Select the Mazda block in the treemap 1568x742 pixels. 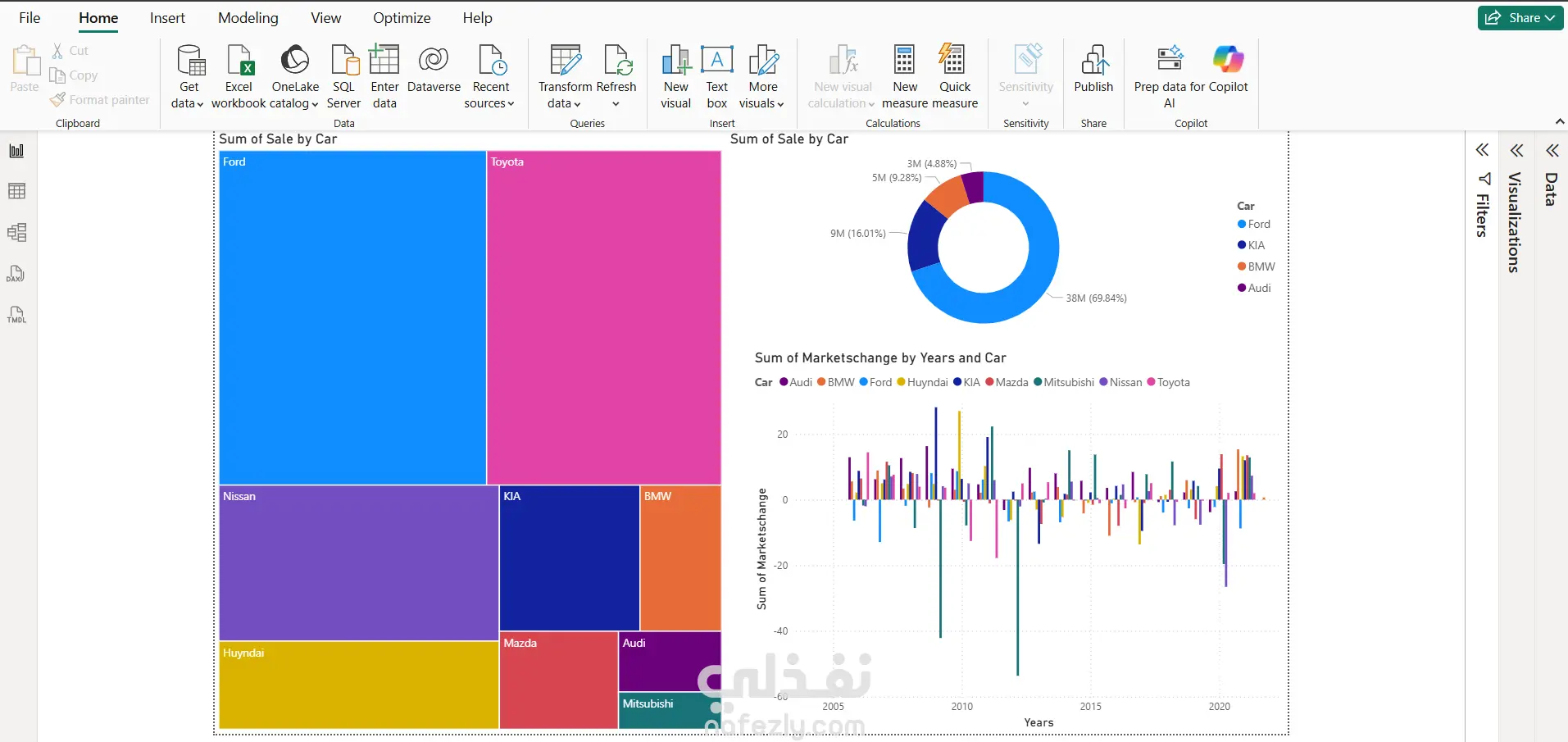pyautogui.click(x=558, y=681)
